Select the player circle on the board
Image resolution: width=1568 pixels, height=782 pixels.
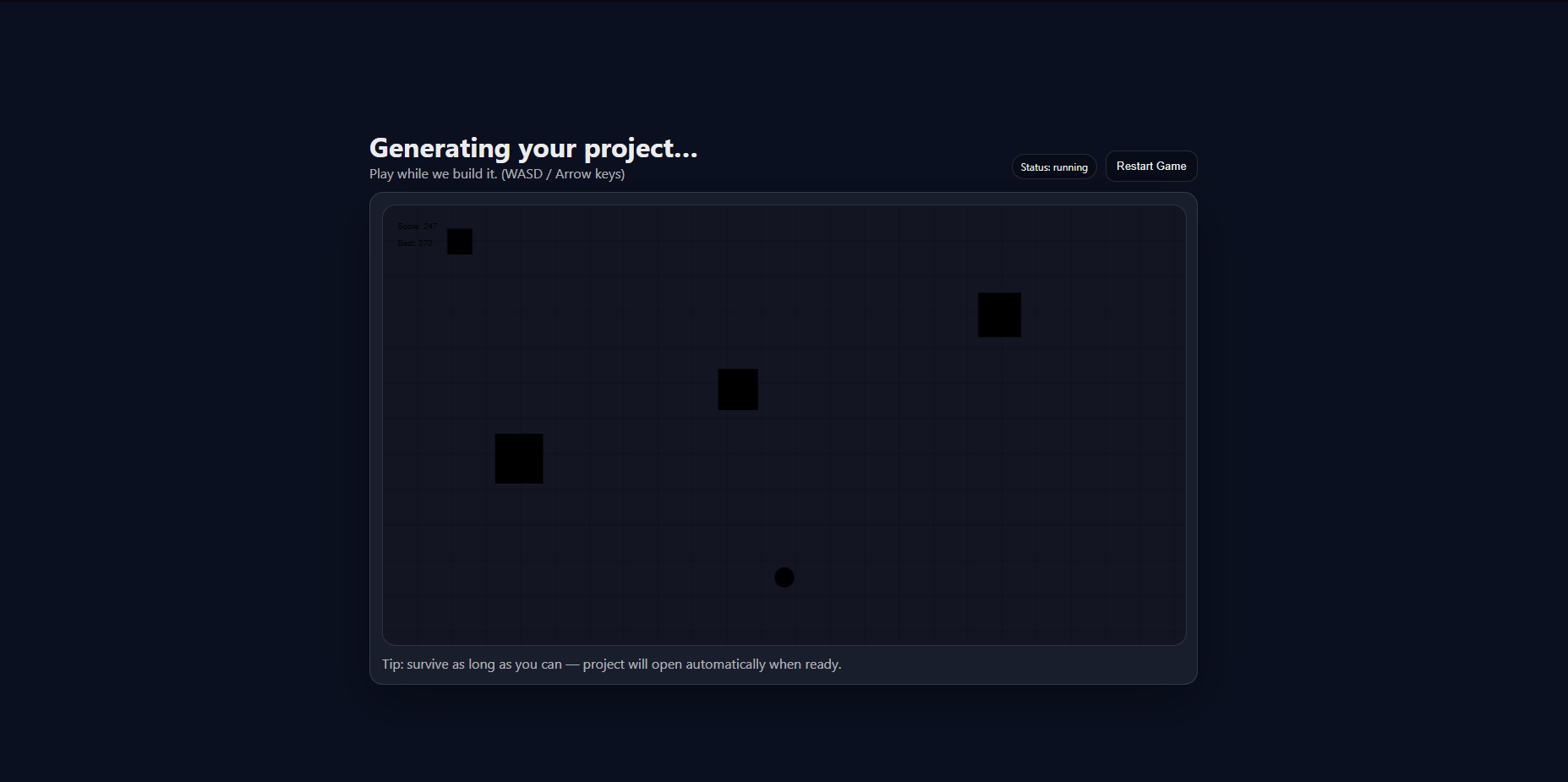pyautogui.click(x=784, y=577)
